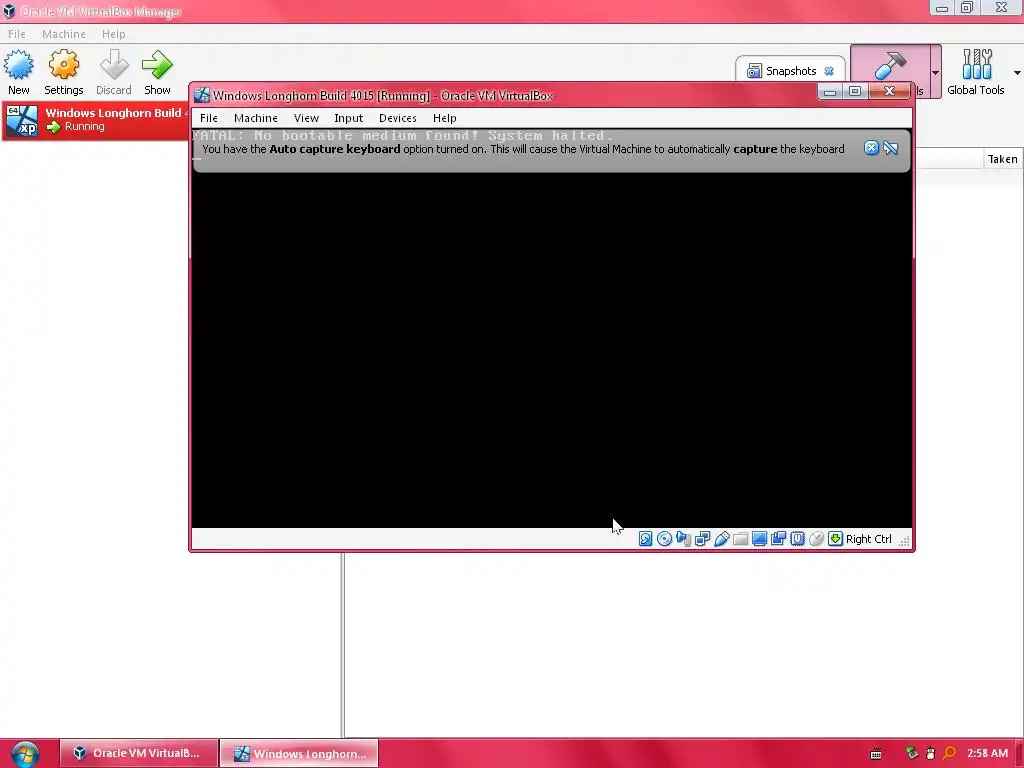This screenshot has width=1024, height=768.
Task: Open Help menu in VirtualBox Manager
Action: click(114, 34)
